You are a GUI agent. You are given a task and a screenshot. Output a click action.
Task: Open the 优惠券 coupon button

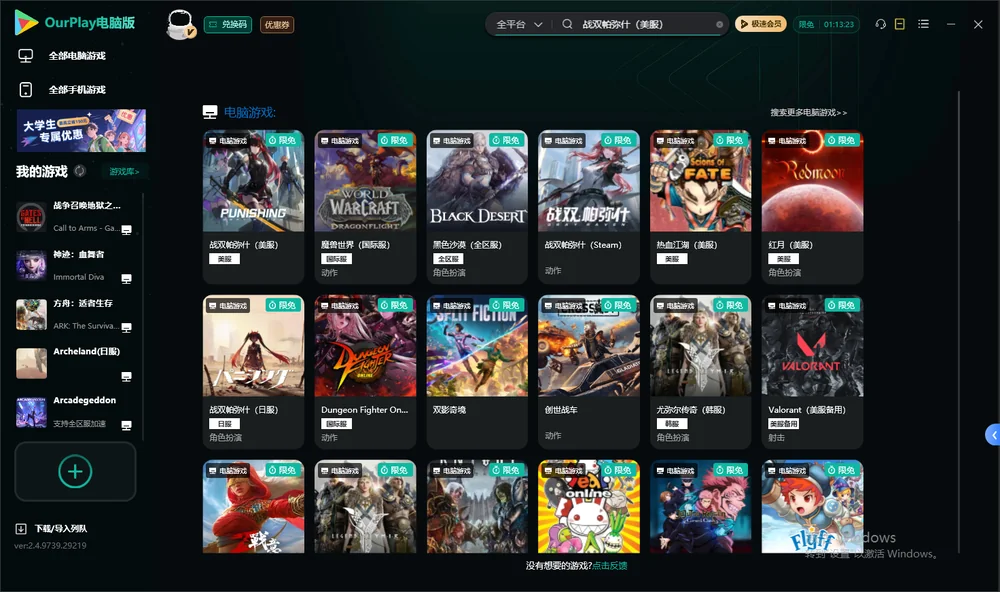click(277, 24)
